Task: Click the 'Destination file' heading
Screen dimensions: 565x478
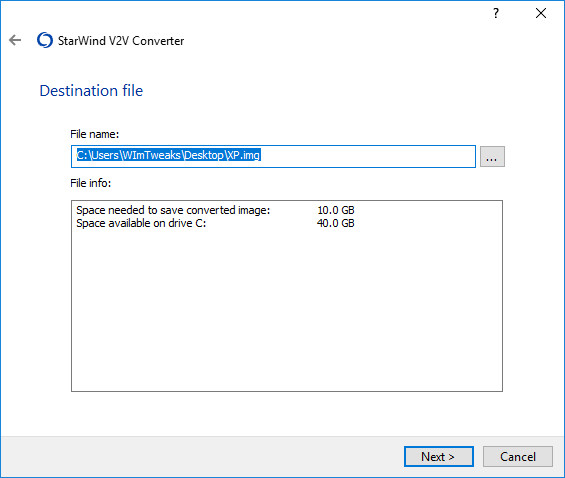Action: pyautogui.click(x=91, y=90)
